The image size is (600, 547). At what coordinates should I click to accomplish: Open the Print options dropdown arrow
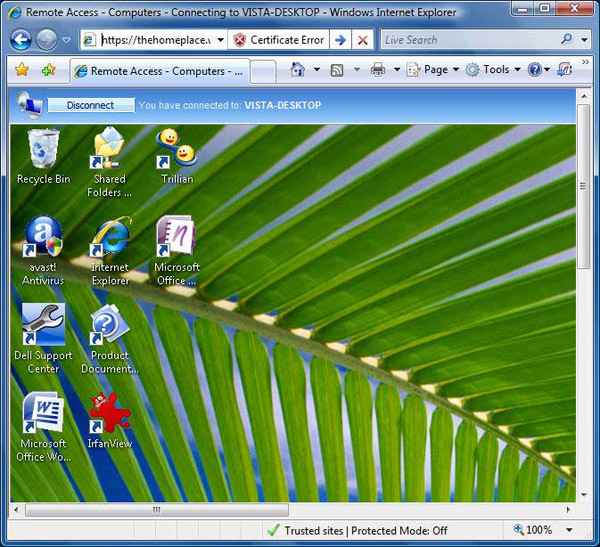[397, 70]
